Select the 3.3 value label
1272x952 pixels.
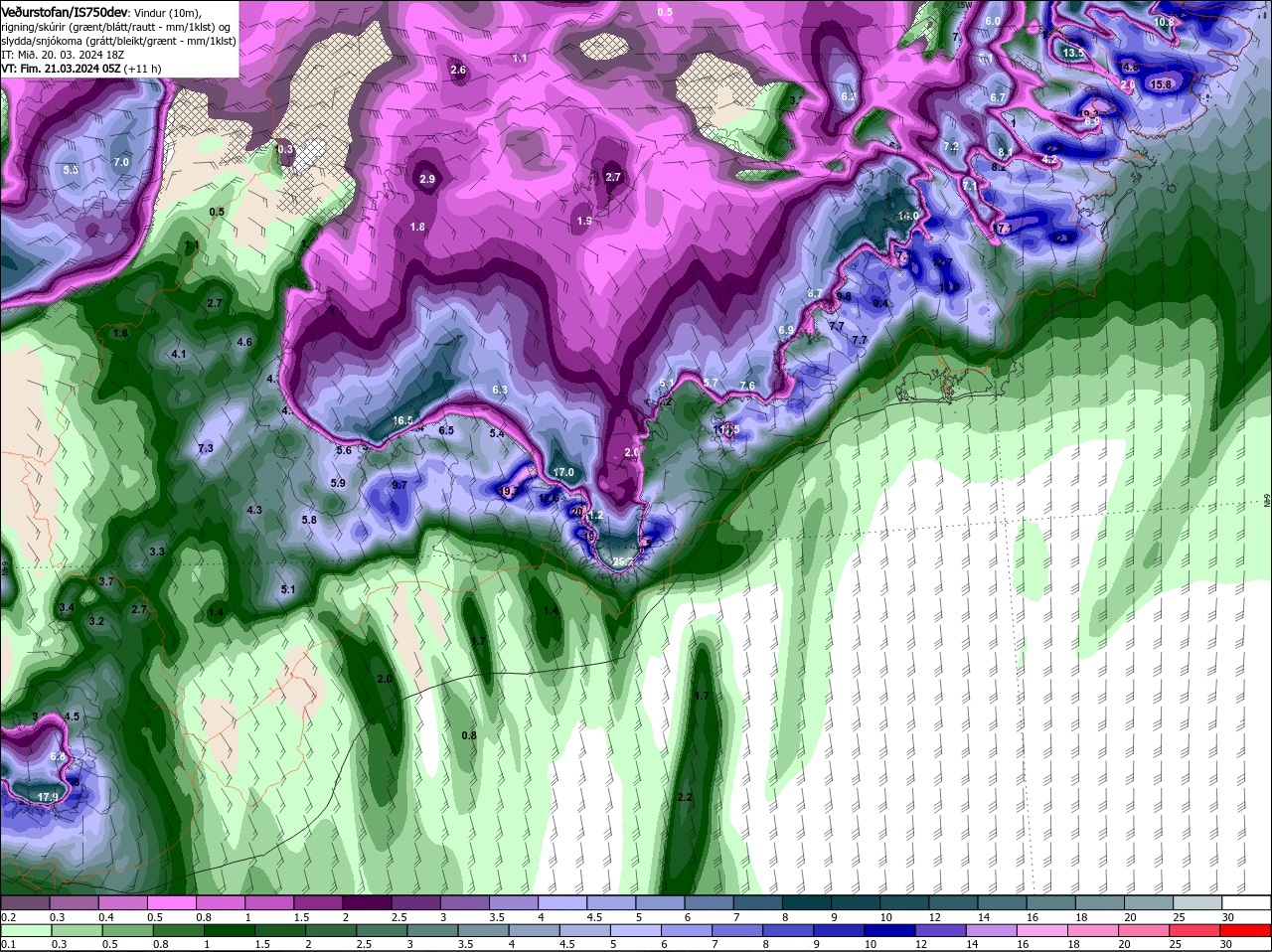coord(157,551)
